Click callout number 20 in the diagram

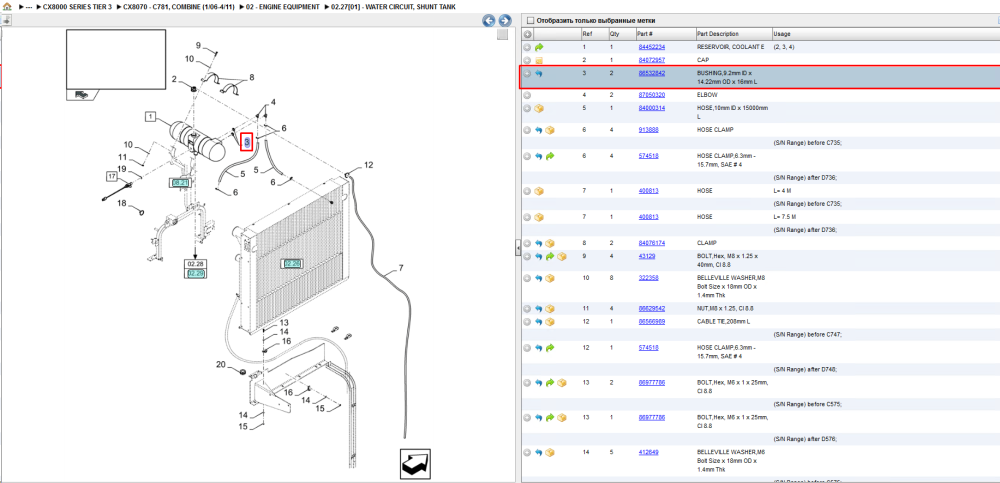221,365
